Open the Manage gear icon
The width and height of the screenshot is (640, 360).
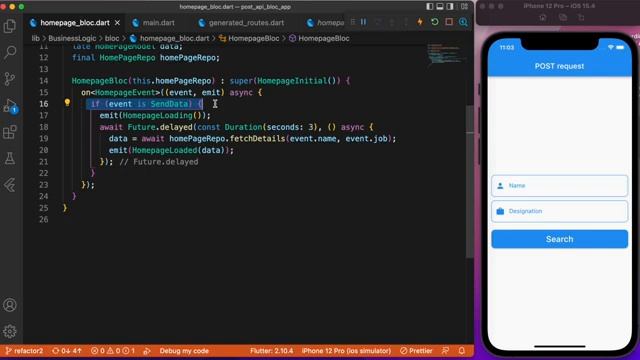click(x=10, y=331)
